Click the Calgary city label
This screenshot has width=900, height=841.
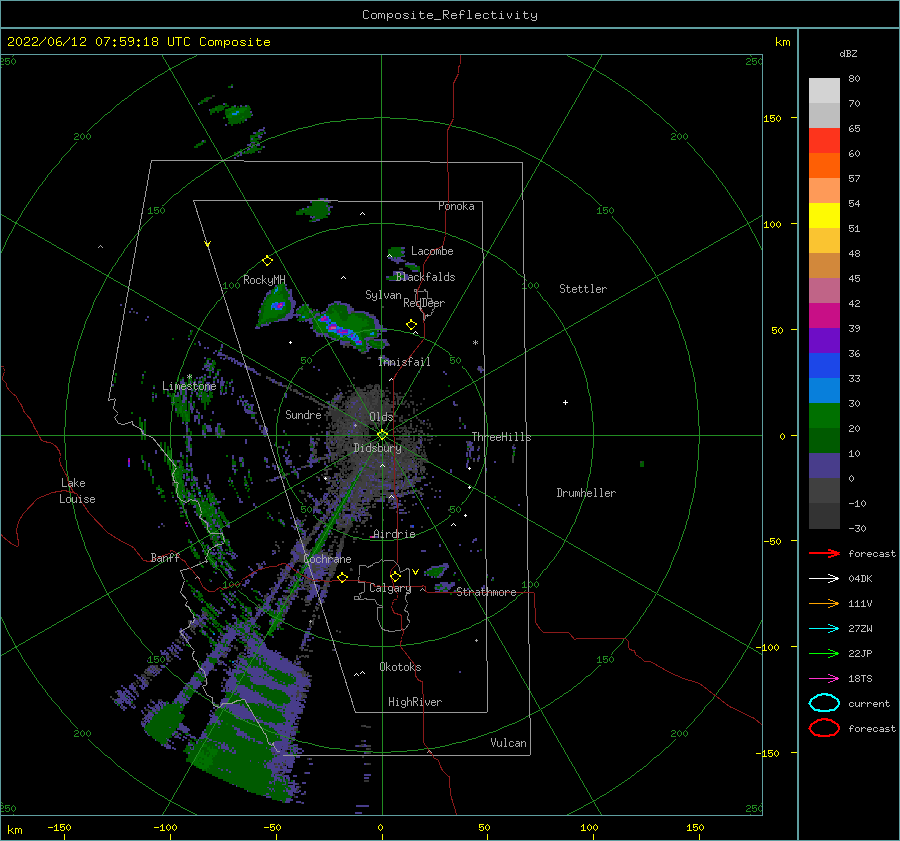[390, 588]
